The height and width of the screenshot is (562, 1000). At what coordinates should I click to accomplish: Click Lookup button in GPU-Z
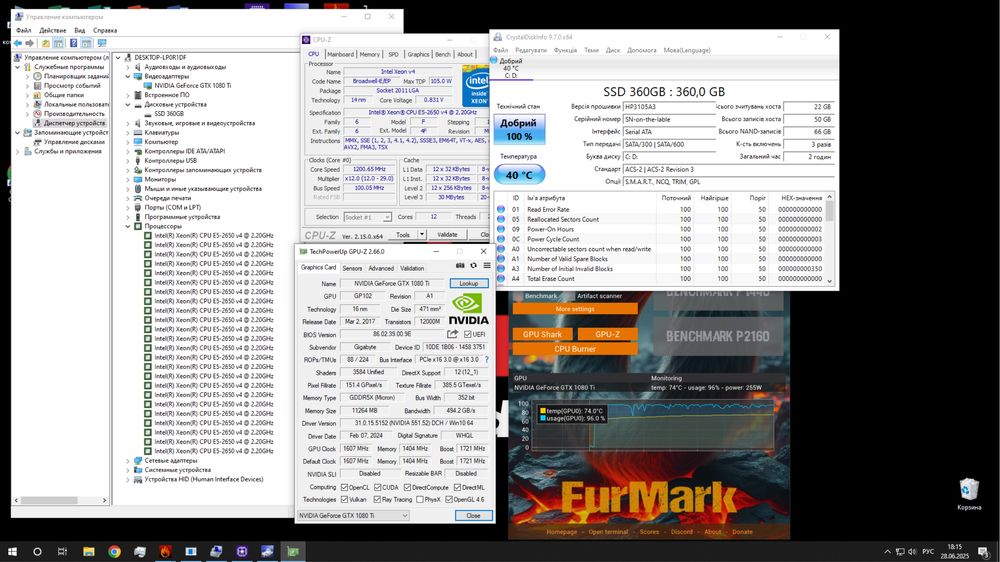coord(469,283)
